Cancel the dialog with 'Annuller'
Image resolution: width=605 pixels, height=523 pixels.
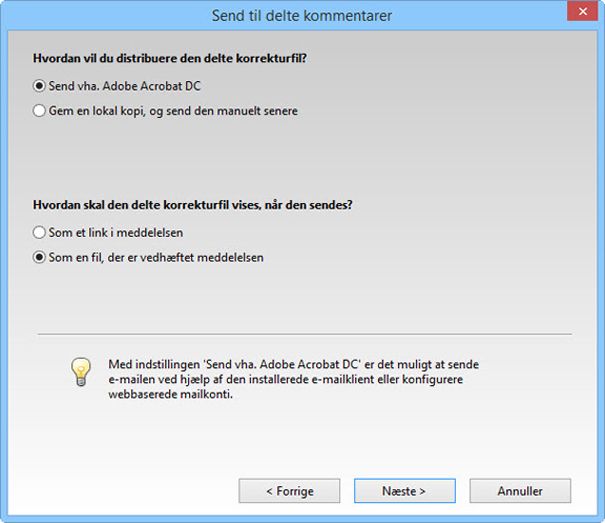point(520,491)
